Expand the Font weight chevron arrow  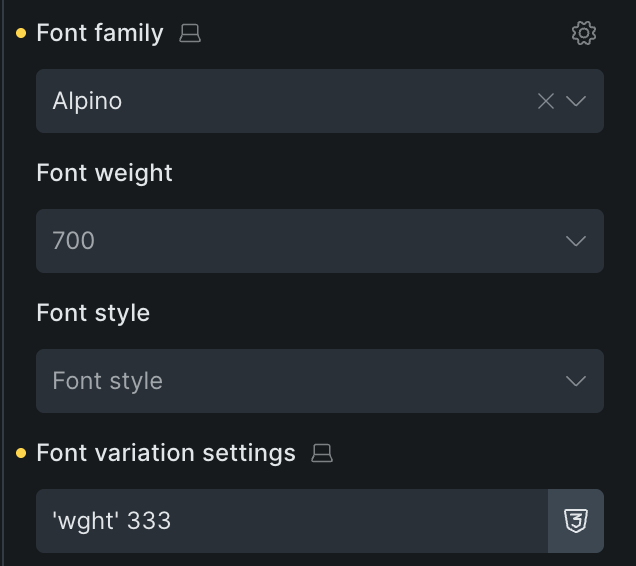coord(576,241)
